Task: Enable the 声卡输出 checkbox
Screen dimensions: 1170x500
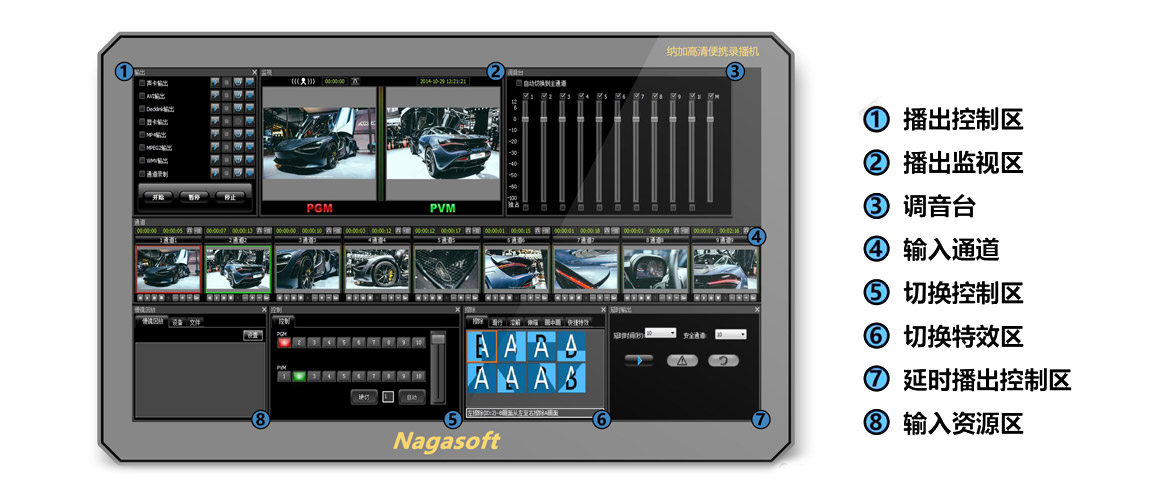Action: click(x=142, y=83)
